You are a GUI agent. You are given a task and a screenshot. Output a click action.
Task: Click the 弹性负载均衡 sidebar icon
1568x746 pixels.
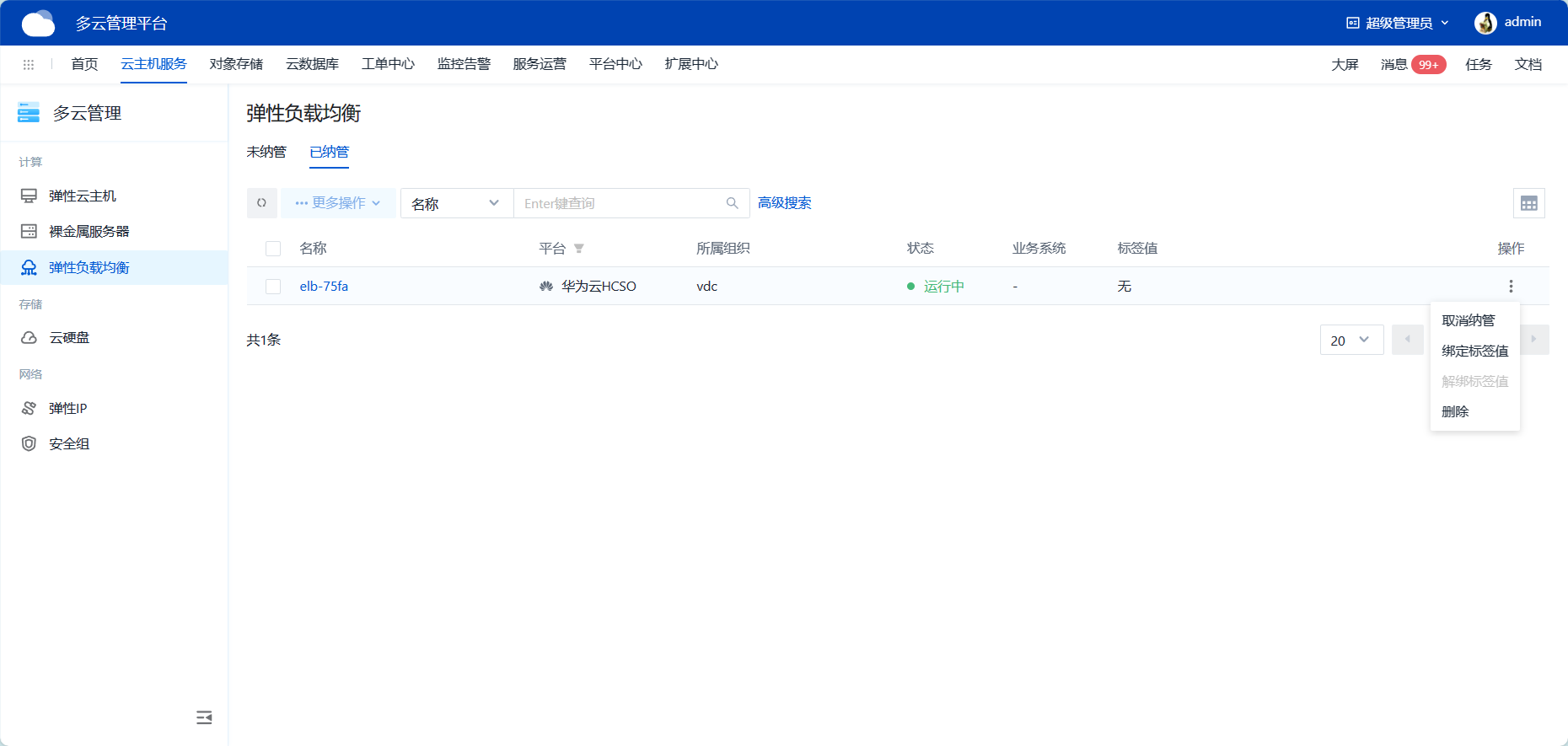29,267
